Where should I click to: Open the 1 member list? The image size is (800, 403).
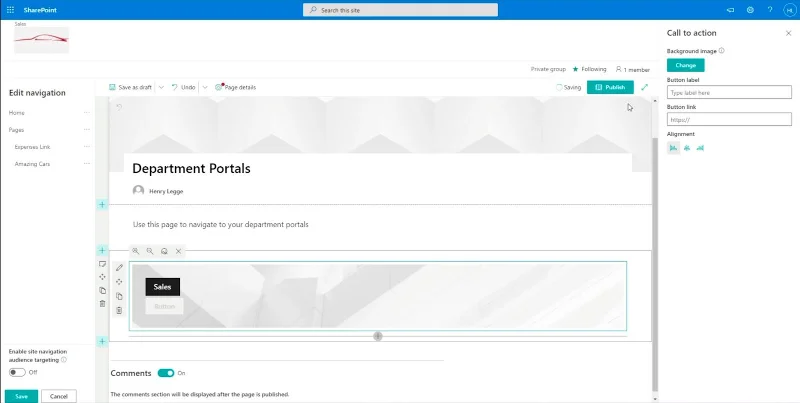pyautogui.click(x=633, y=69)
